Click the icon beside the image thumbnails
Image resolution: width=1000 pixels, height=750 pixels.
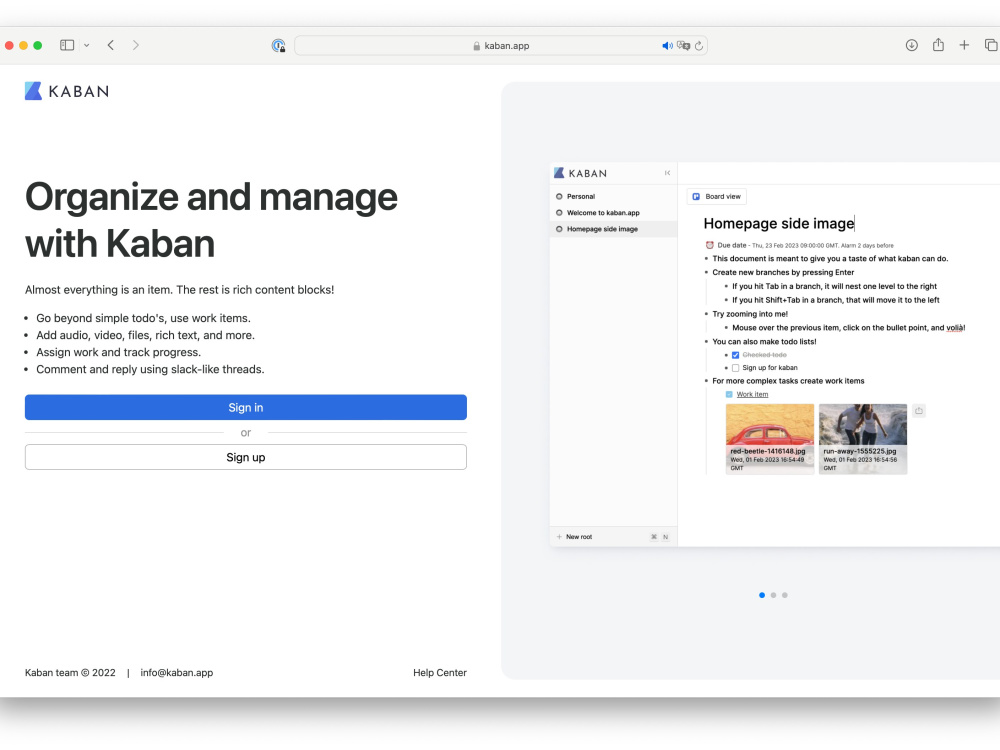coord(918,411)
